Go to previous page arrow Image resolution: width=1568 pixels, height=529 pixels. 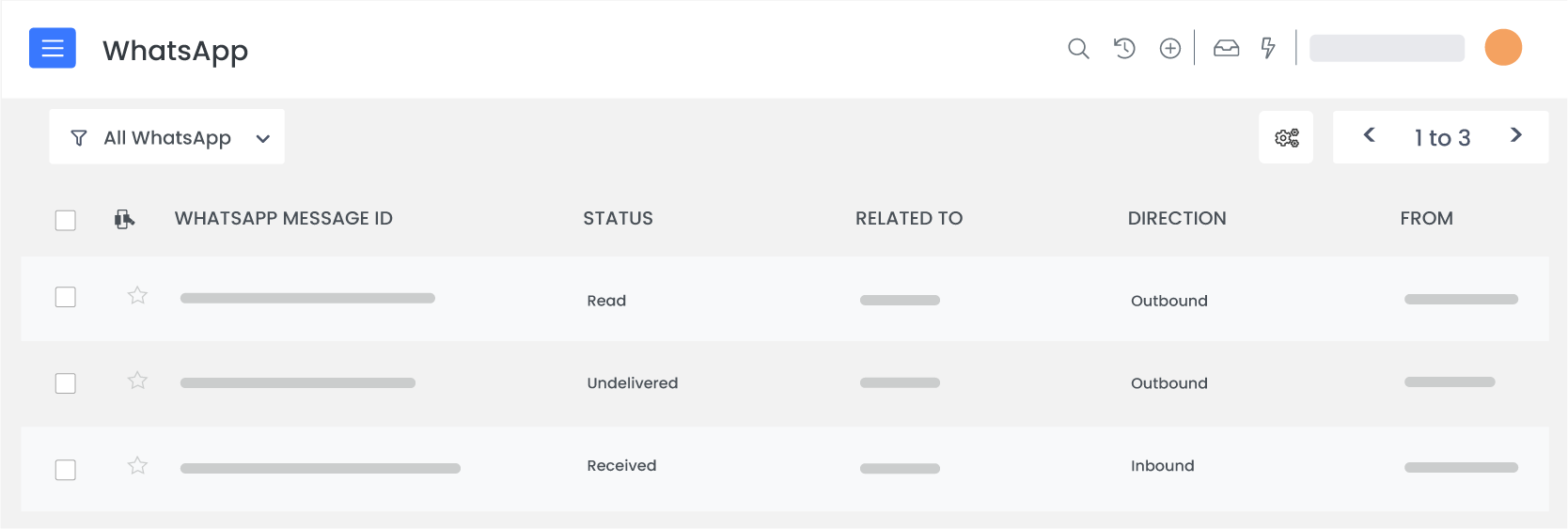coord(1370,135)
